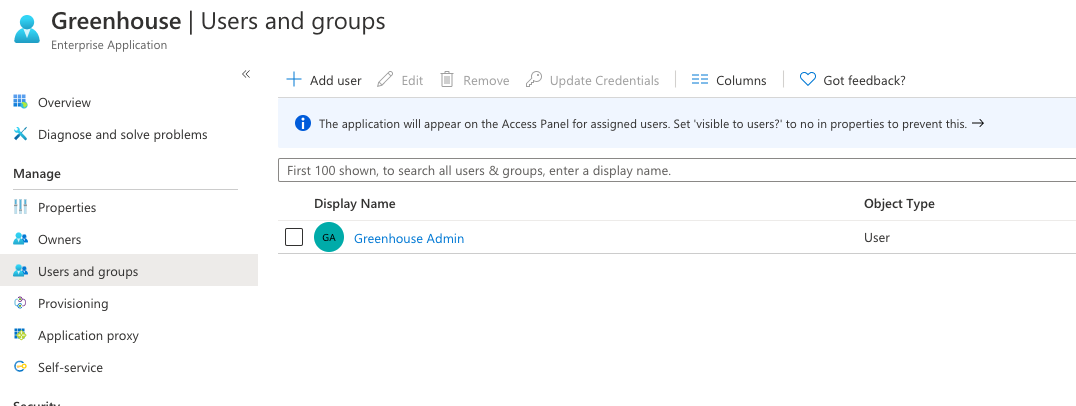Click the Got feedback? link
The height and width of the screenshot is (406, 1076).
pos(864,80)
